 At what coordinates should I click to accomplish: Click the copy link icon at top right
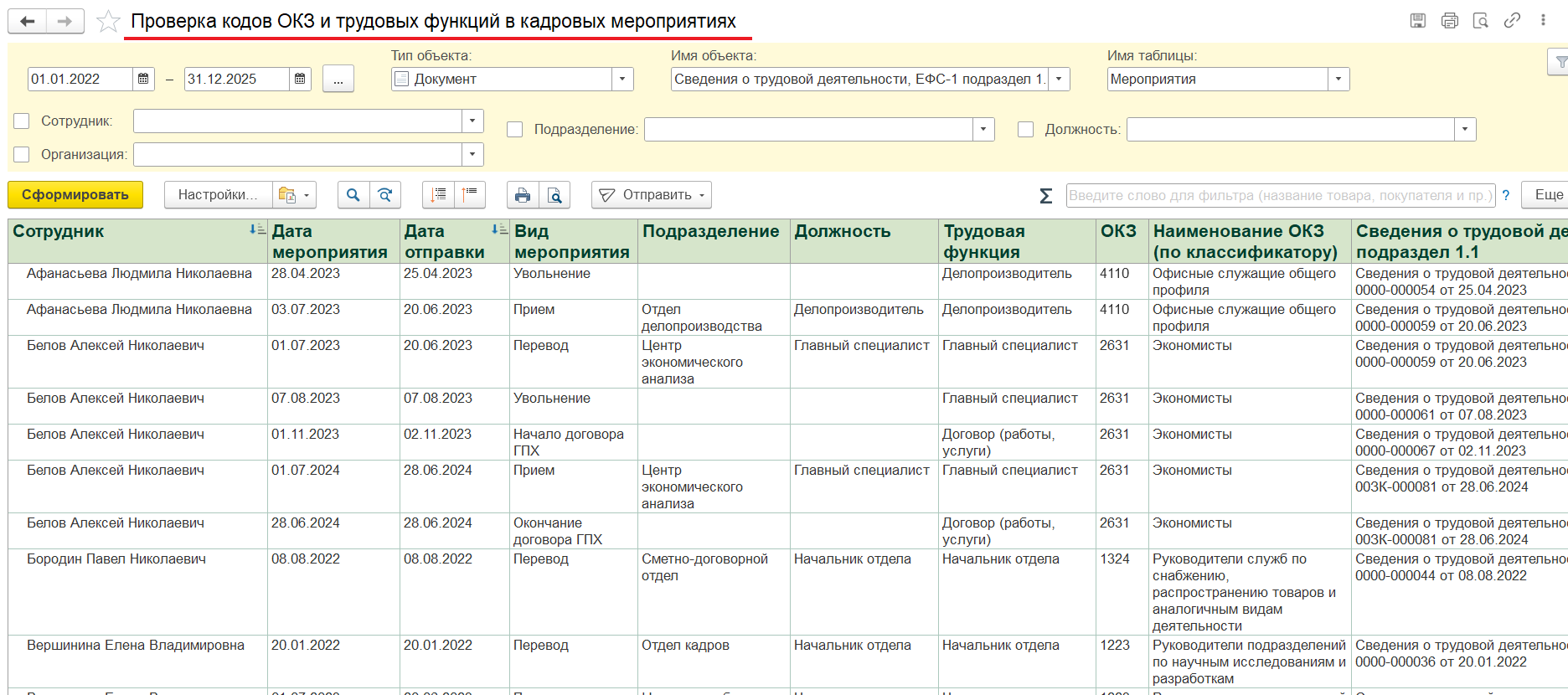[x=1512, y=21]
